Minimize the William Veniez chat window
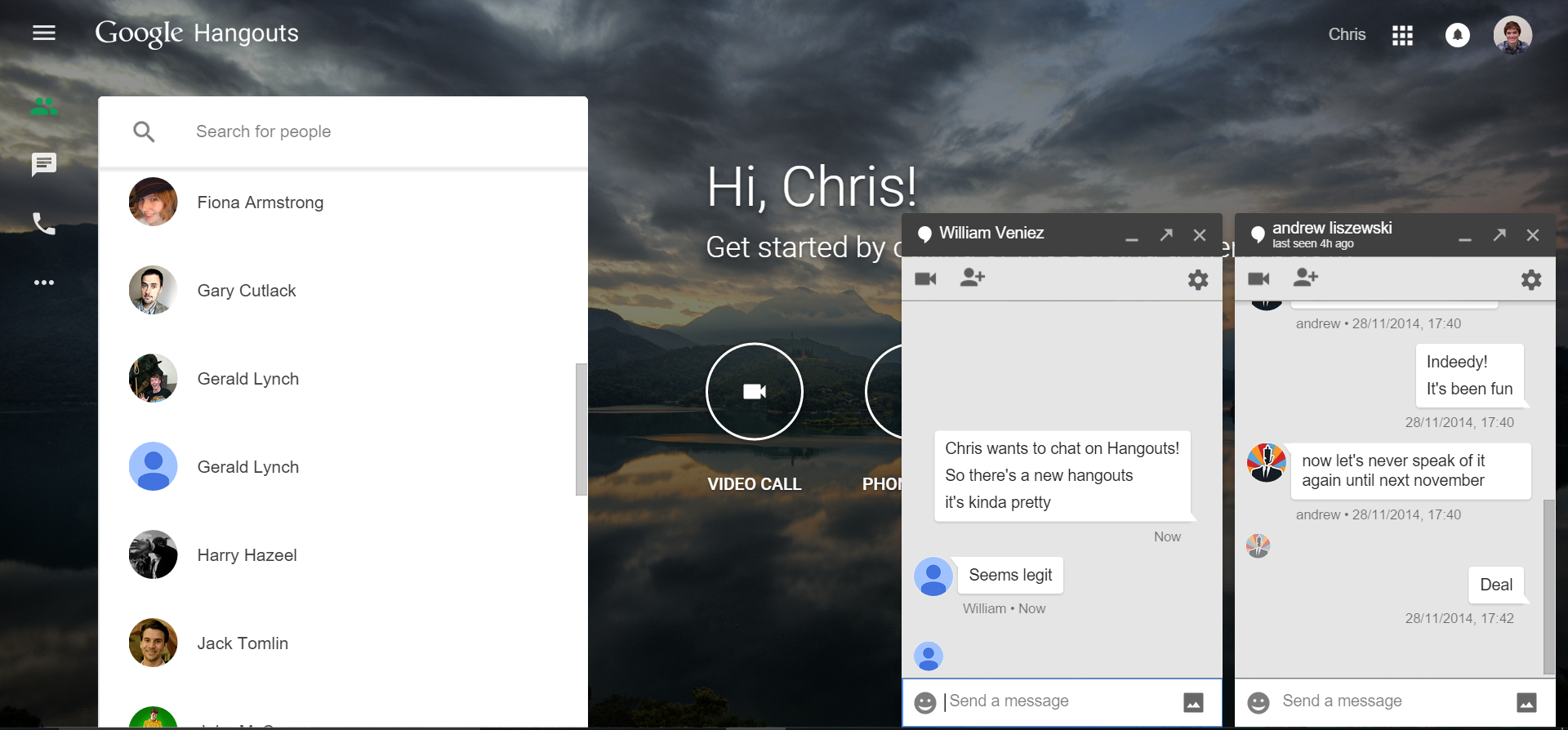The height and width of the screenshot is (730, 1568). click(x=1132, y=239)
